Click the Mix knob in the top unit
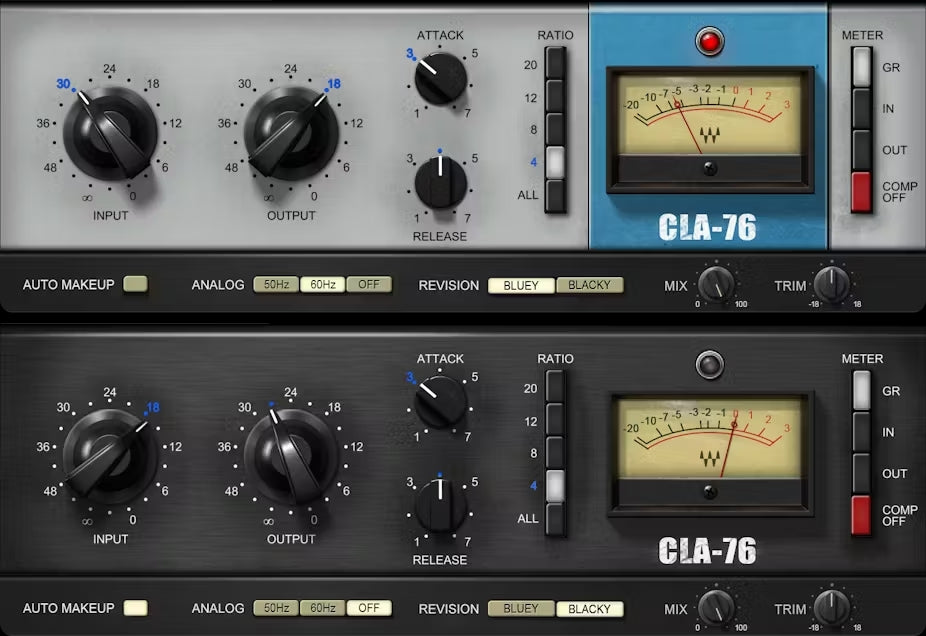 point(716,285)
